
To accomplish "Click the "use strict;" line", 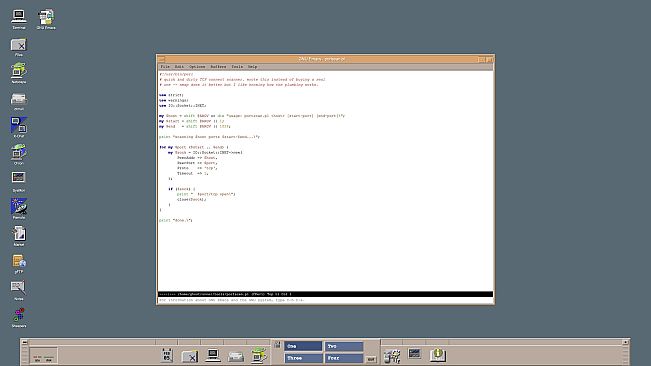I will tap(171, 95).
